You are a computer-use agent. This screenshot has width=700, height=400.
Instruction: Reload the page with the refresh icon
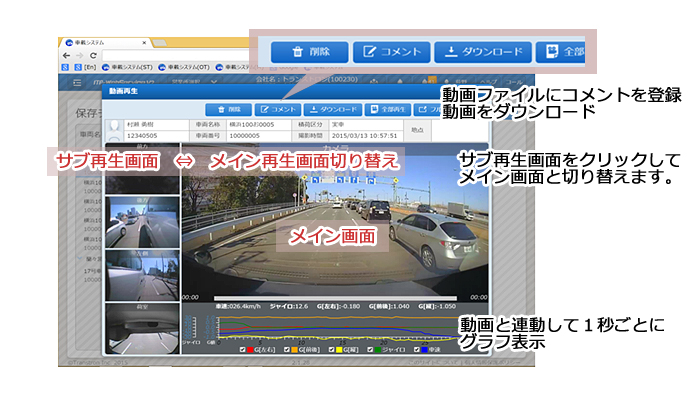(x=93, y=55)
